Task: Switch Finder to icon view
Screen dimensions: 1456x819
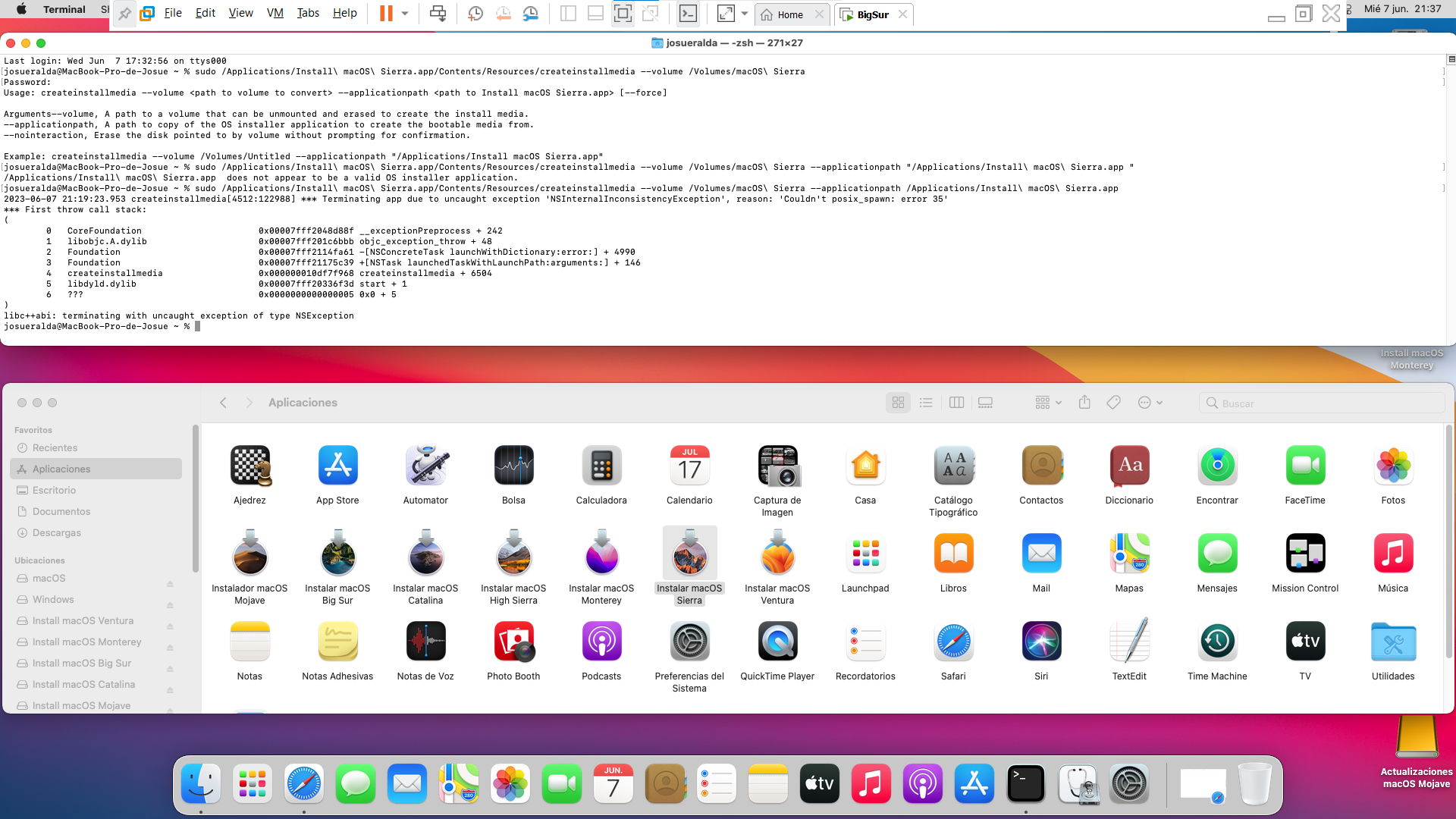Action: tap(898, 403)
